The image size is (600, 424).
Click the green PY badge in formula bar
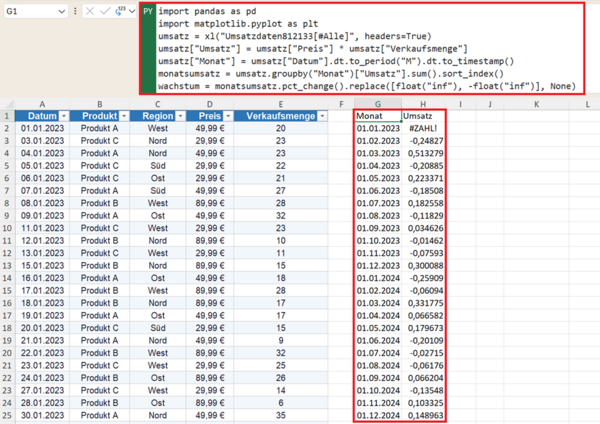pyautogui.click(x=148, y=11)
